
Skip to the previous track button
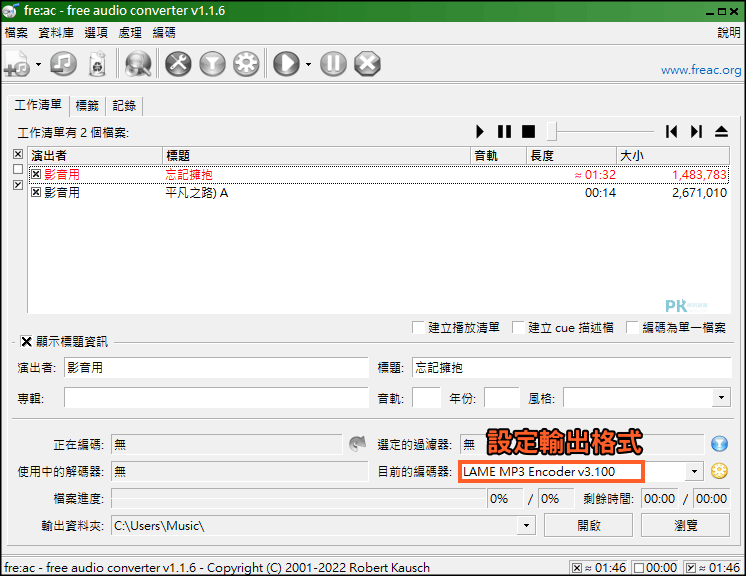tap(671, 131)
